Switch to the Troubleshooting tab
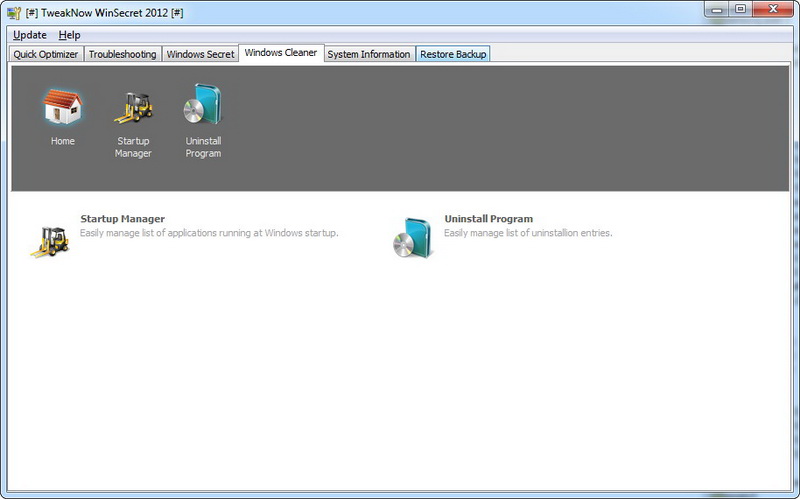Viewport: 800px width, 499px height. pyautogui.click(x=122, y=54)
